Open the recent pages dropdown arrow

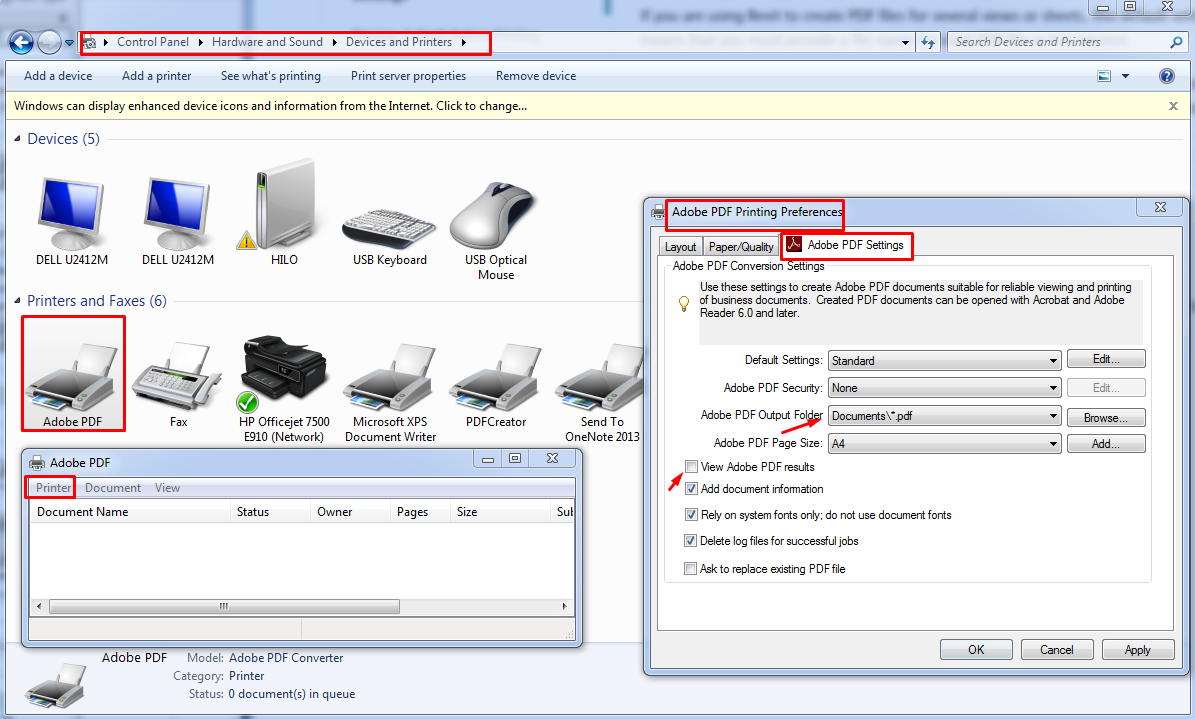click(69, 43)
